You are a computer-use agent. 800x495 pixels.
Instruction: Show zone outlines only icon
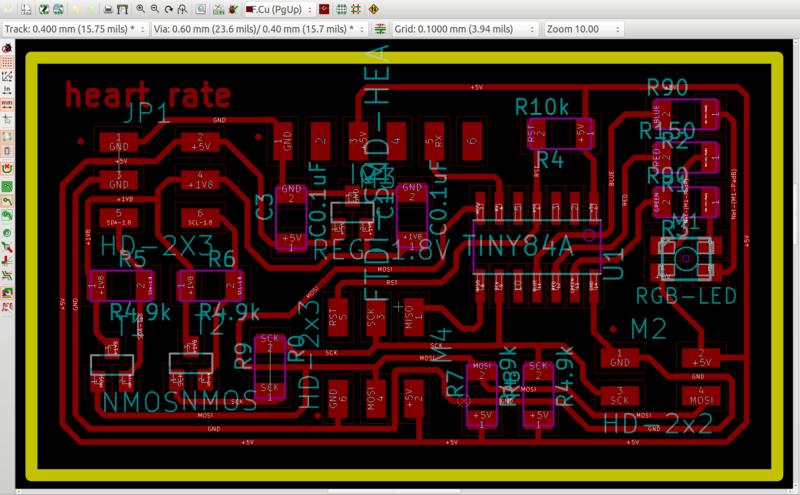[7, 215]
